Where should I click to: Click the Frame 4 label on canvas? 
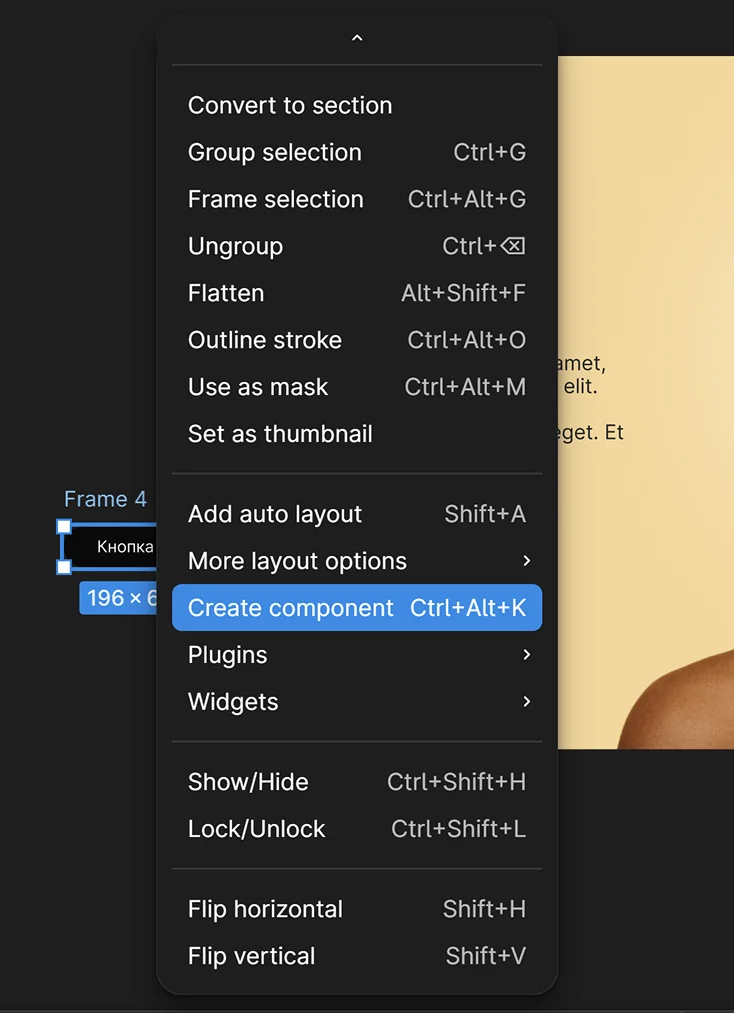[105, 499]
